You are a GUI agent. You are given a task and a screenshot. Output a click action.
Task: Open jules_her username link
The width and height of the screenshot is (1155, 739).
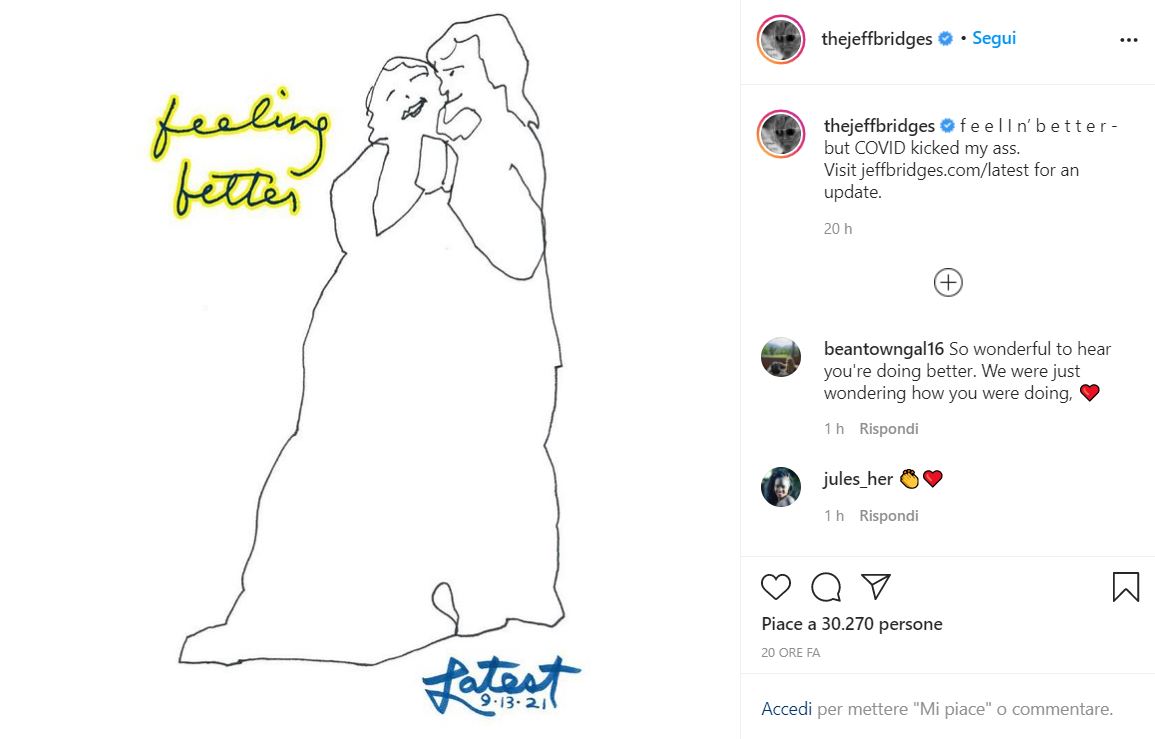point(857,479)
